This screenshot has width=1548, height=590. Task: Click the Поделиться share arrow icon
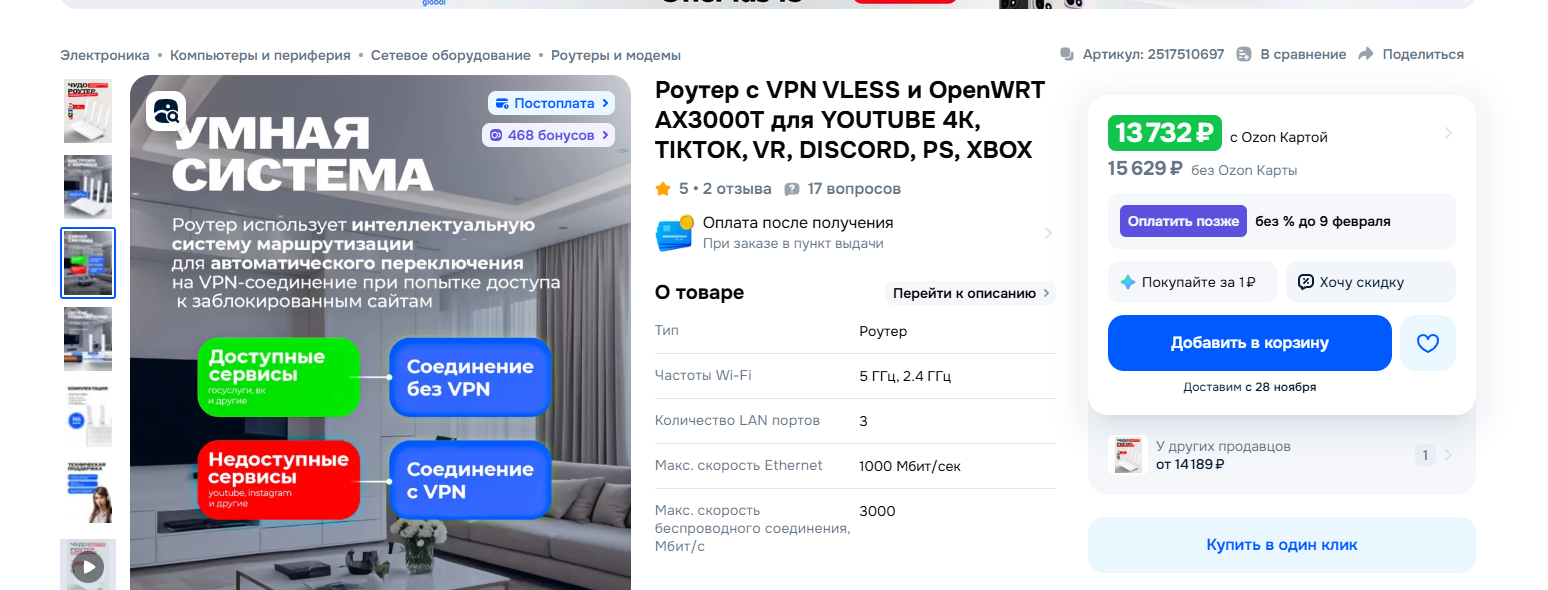[1366, 54]
